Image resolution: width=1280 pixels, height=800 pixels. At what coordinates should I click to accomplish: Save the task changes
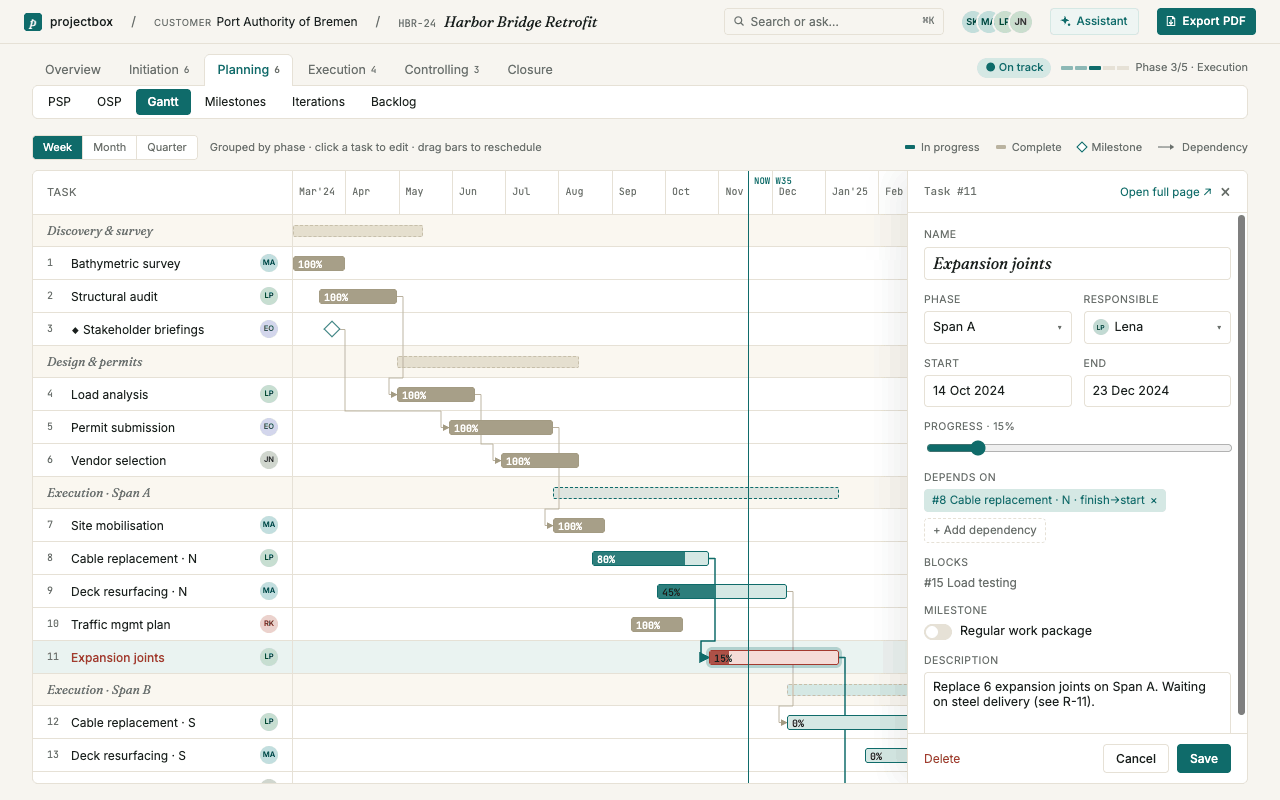click(1204, 759)
